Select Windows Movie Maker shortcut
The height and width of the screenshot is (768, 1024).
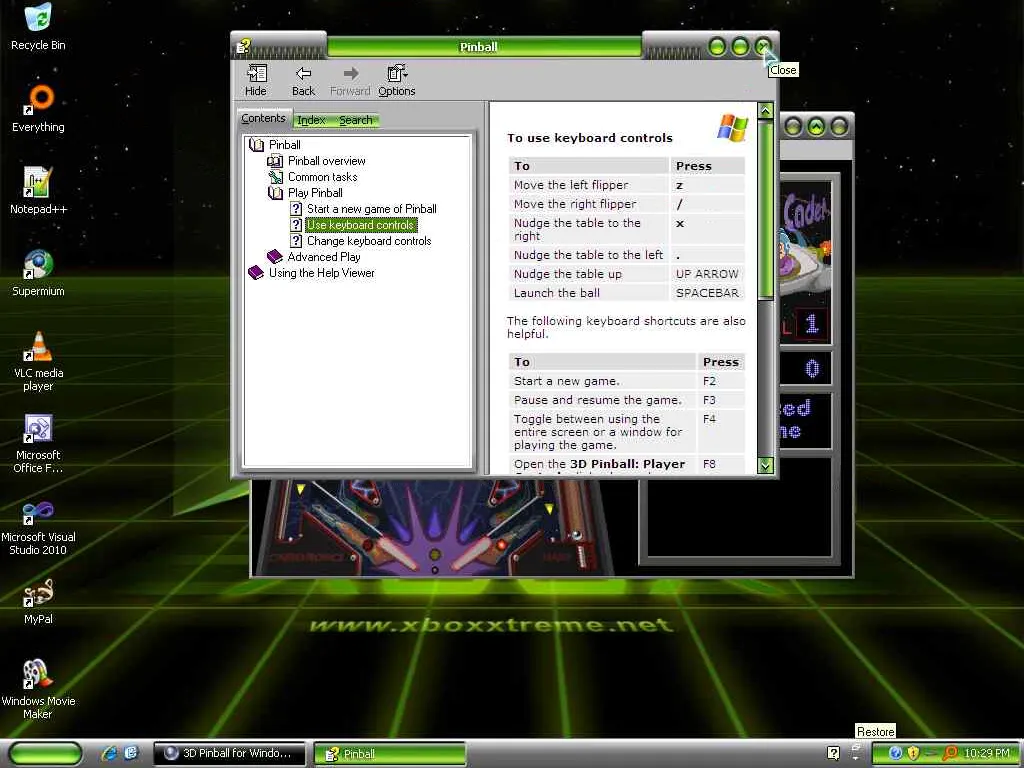click(x=38, y=690)
